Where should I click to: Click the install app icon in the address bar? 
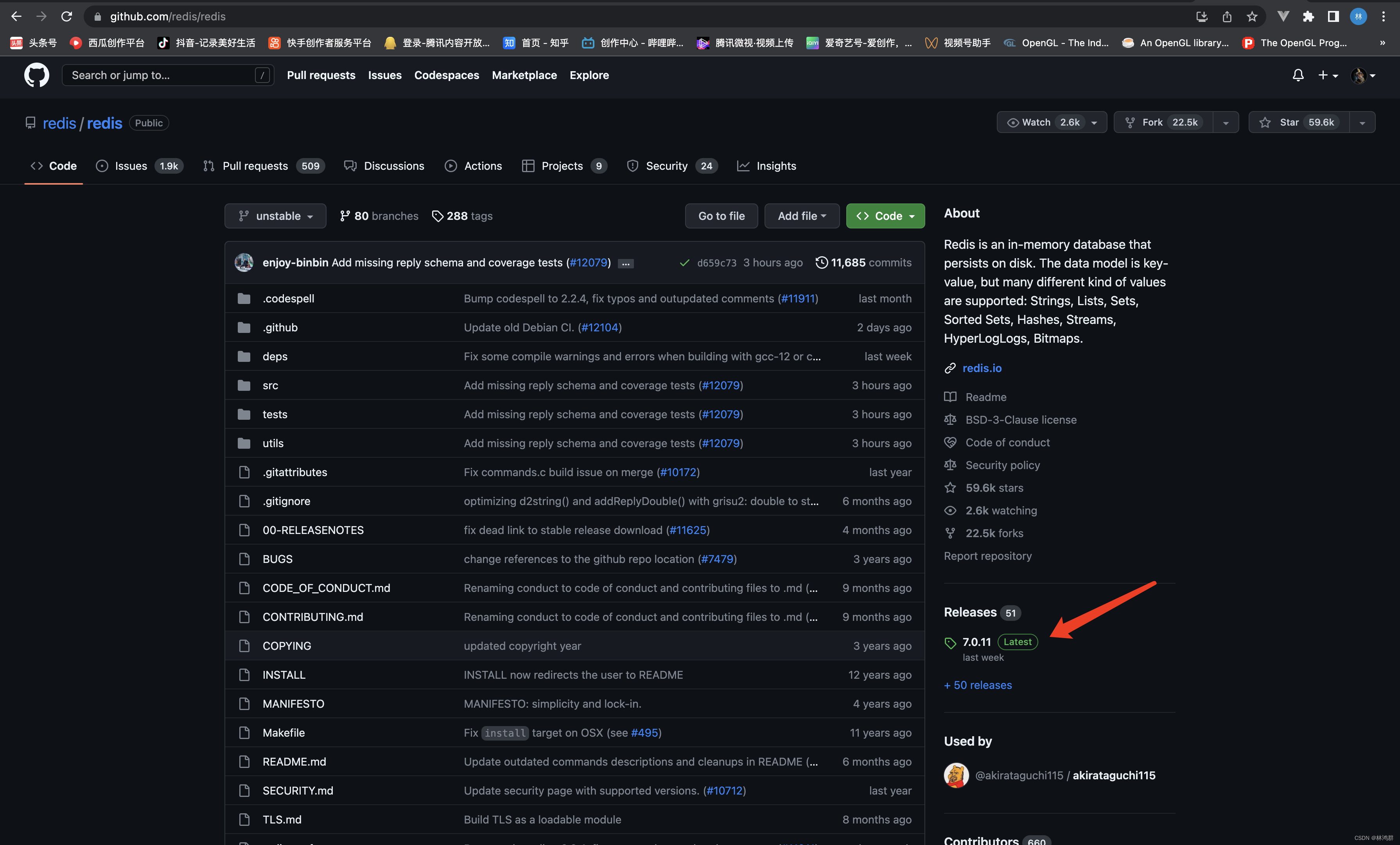pos(1202,16)
